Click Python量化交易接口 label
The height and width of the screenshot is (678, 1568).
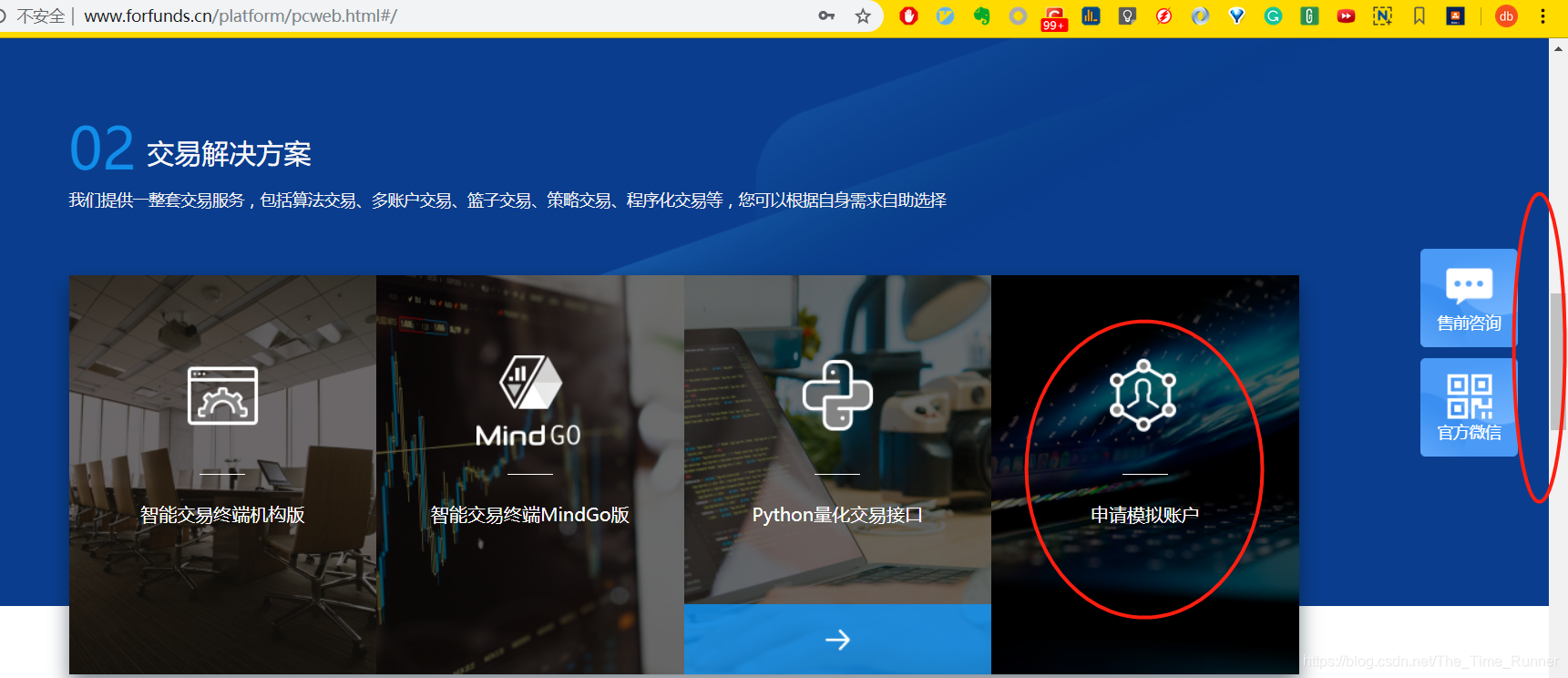[837, 515]
